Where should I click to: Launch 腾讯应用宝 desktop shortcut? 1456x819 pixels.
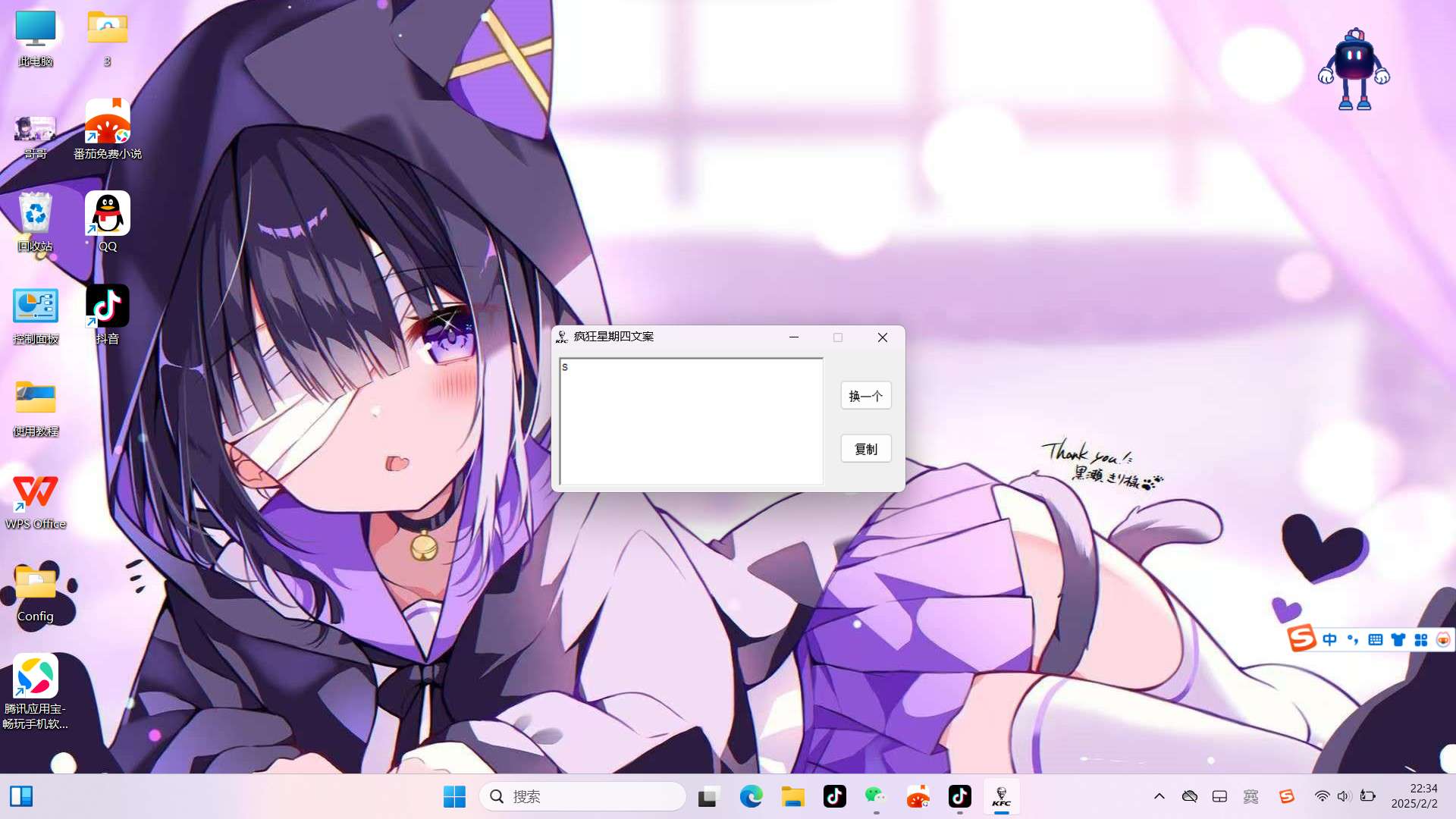pos(36,692)
